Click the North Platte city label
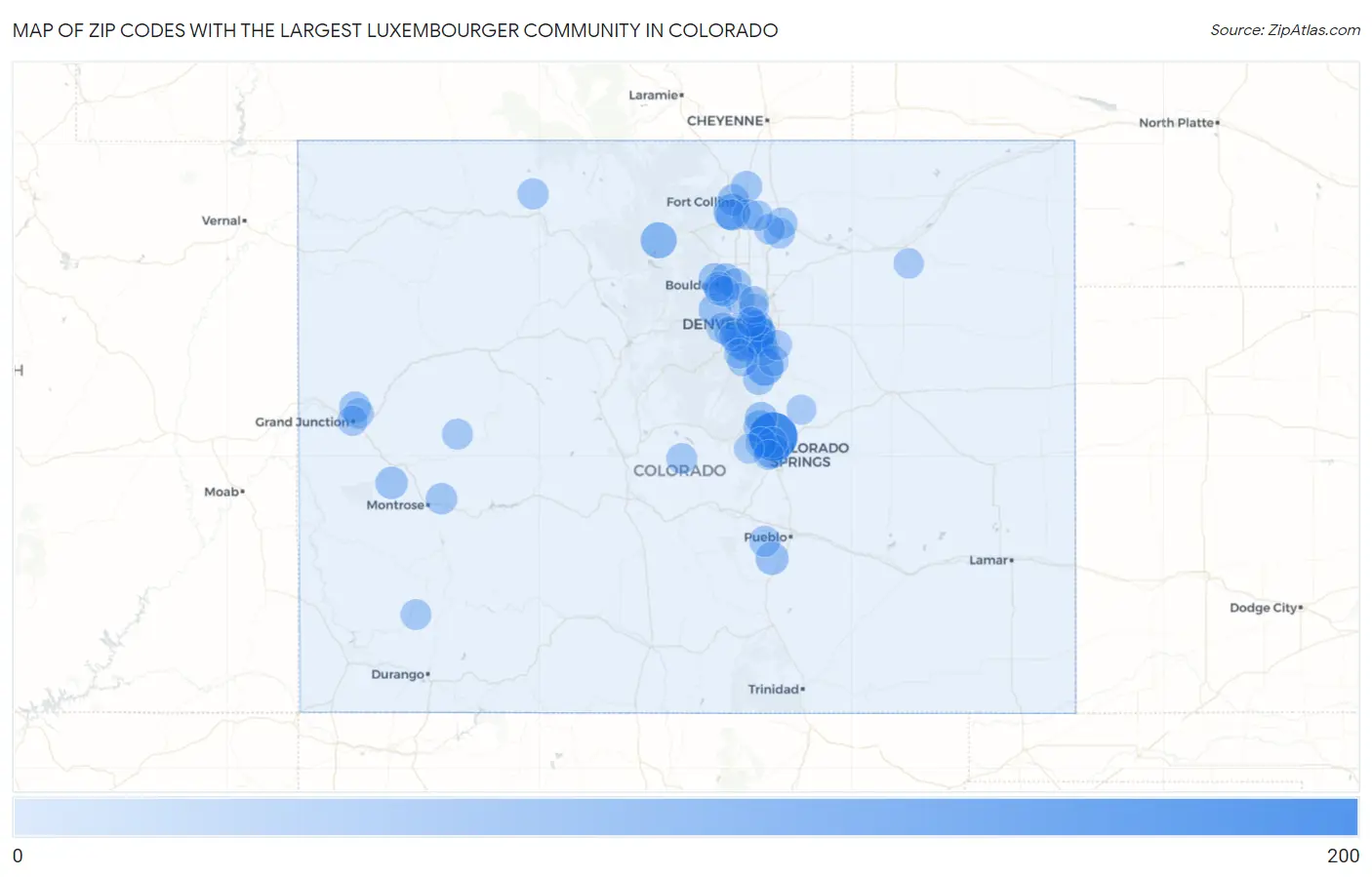 click(x=1177, y=123)
